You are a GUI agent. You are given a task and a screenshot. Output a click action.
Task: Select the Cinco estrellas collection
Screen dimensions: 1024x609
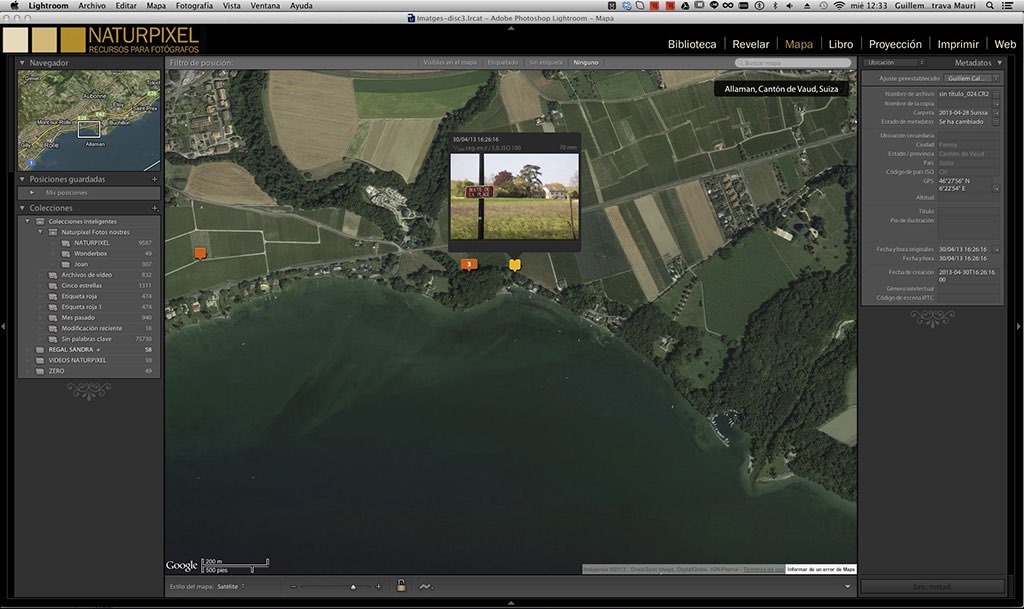click(x=82, y=285)
